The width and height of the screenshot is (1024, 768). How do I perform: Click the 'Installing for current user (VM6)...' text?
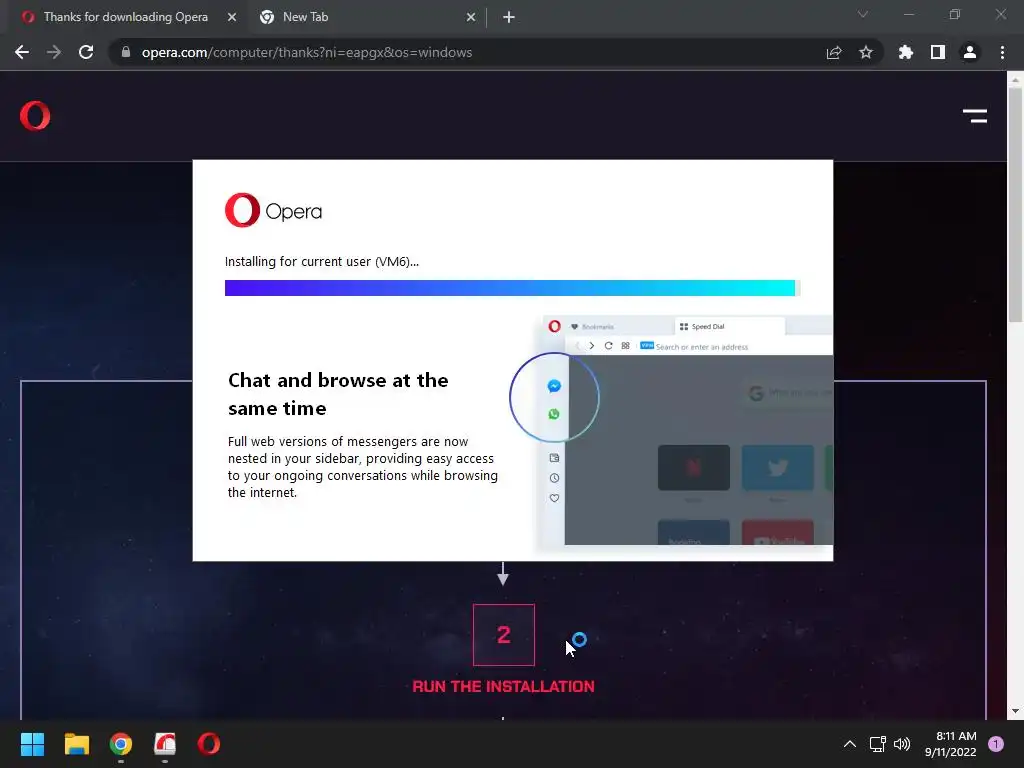pyautogui.click(x=322, y=261)
